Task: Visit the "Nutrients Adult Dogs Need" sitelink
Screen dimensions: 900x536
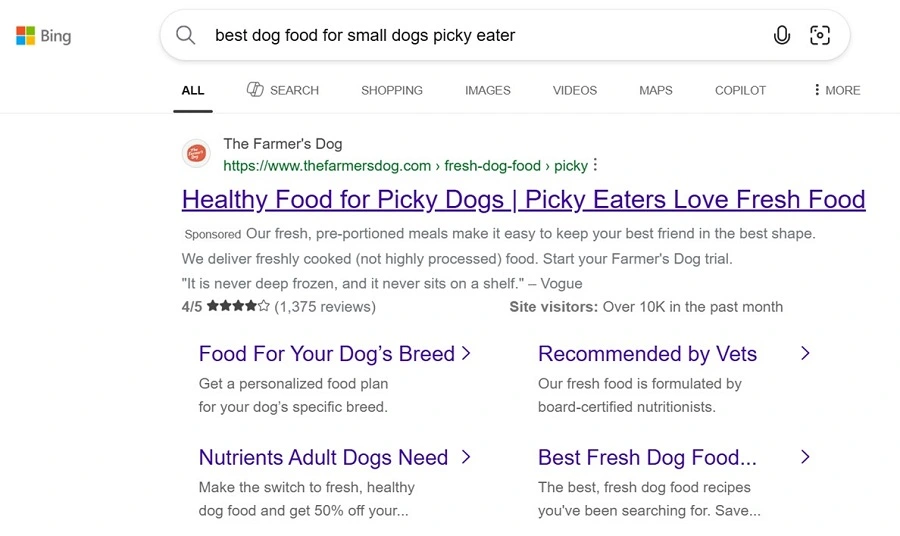Action: pos(323,458)
